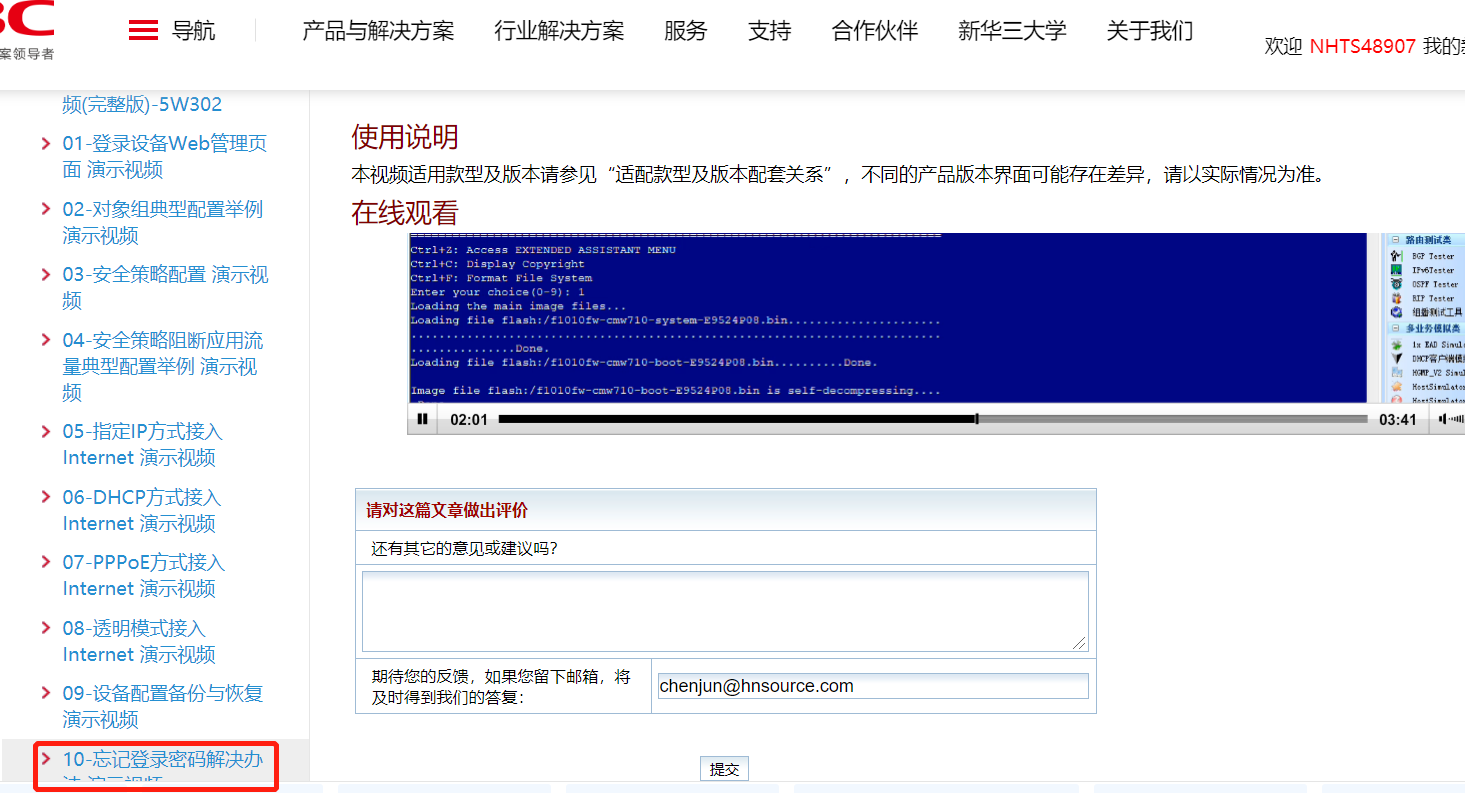Click the NHTS48907 username link
The width and height of the screenshot is (1465, 793).
coord(1362,46)
